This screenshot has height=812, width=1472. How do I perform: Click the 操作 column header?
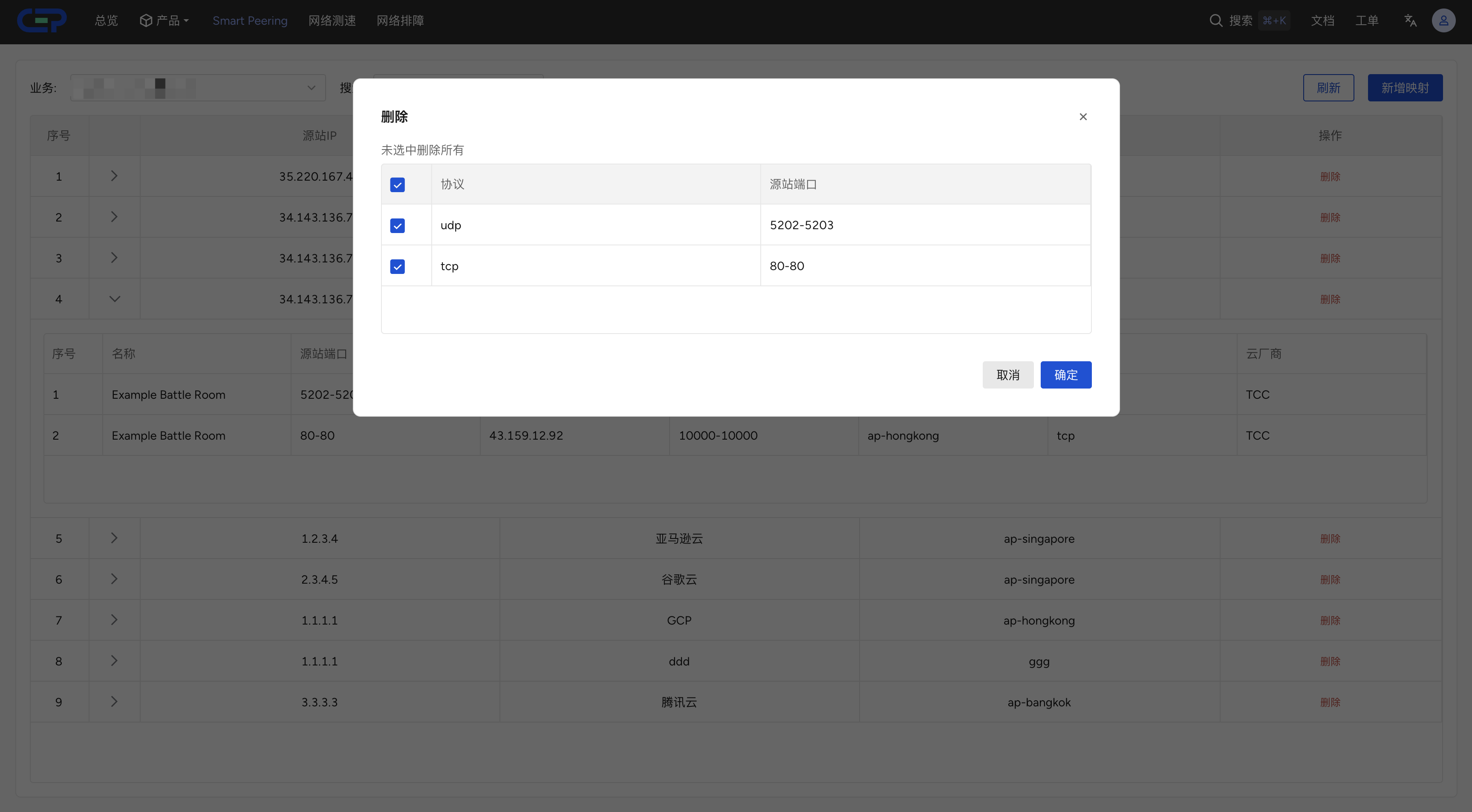[1330, 135]
